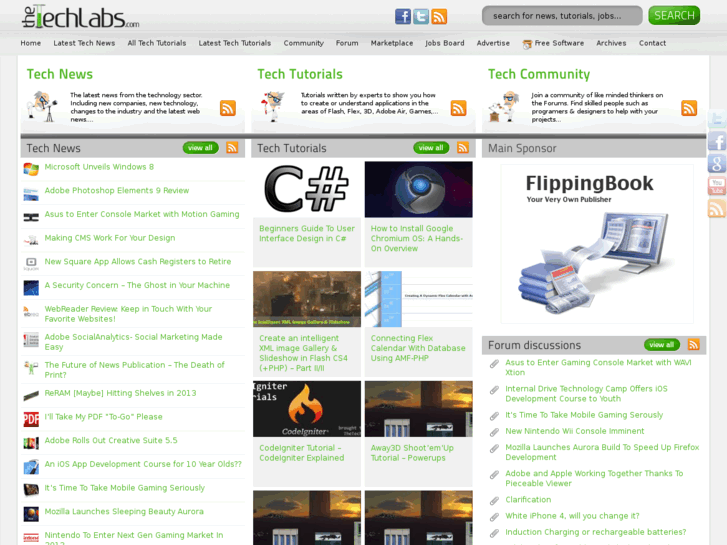
Task: Click the PDF icon beside To-Go article
Action: tap(31, 419)
